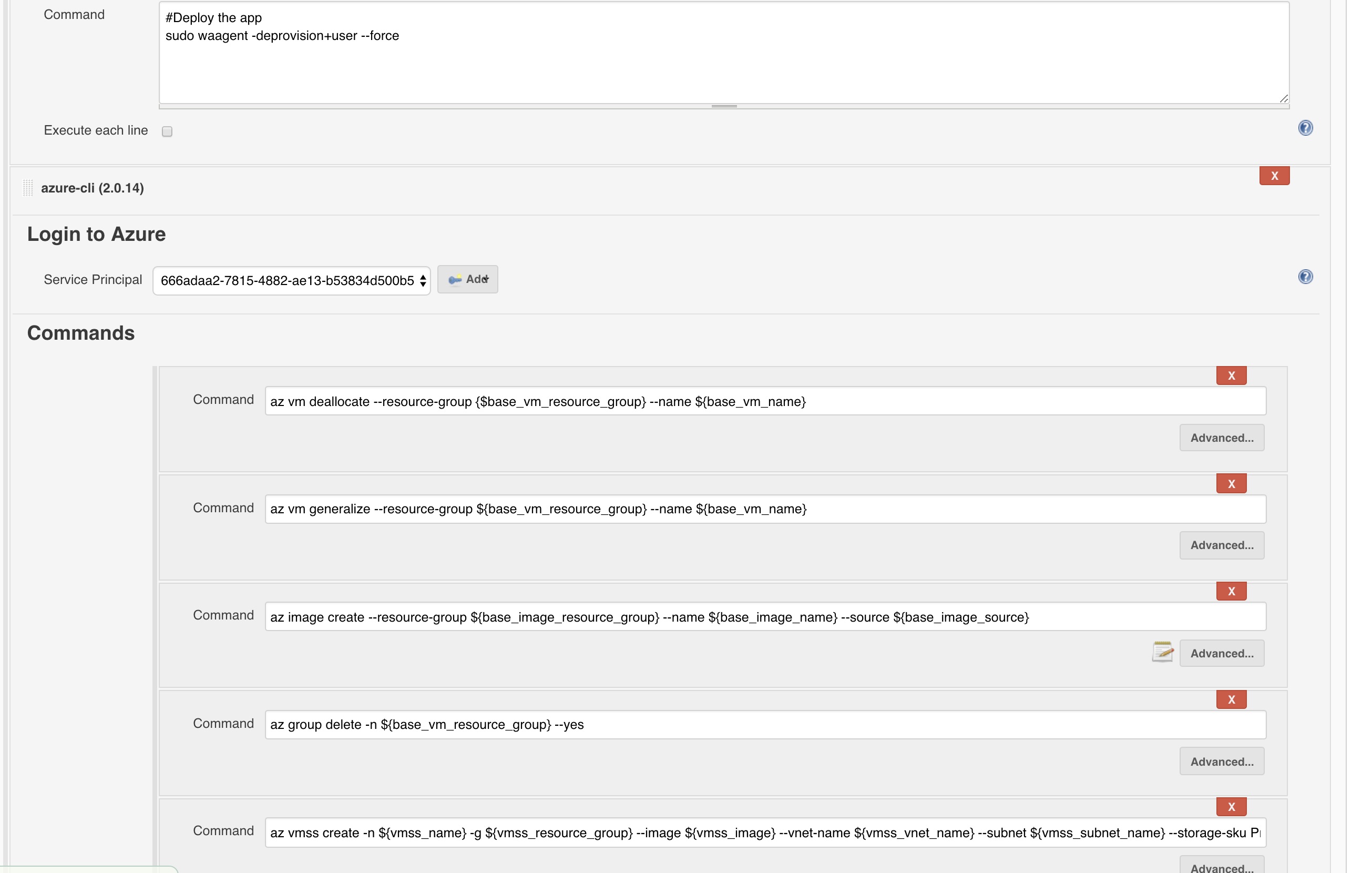Screen dimensions: 1372x873
Task: Edit the az image create command field
Action: point(765,617)
